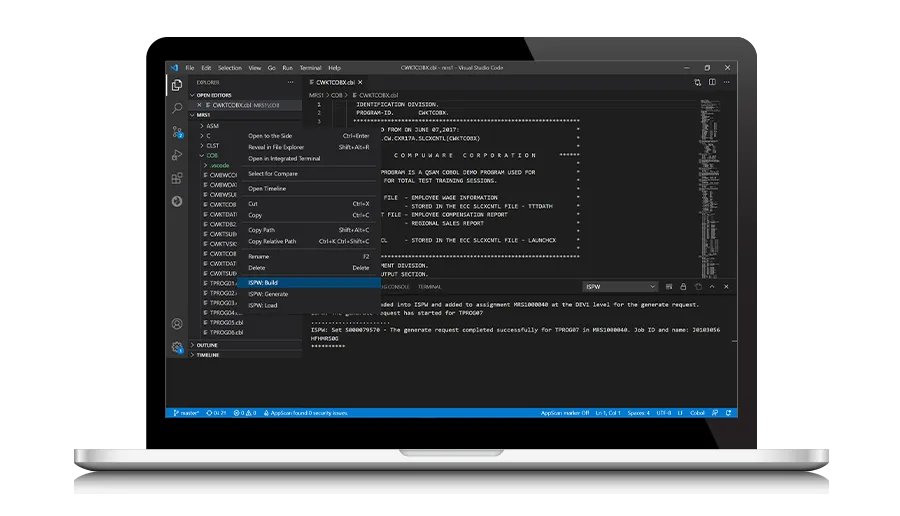
Task: Click AppScan found 0 security issues
Action: pyautogui.click(x=305, y=413)
